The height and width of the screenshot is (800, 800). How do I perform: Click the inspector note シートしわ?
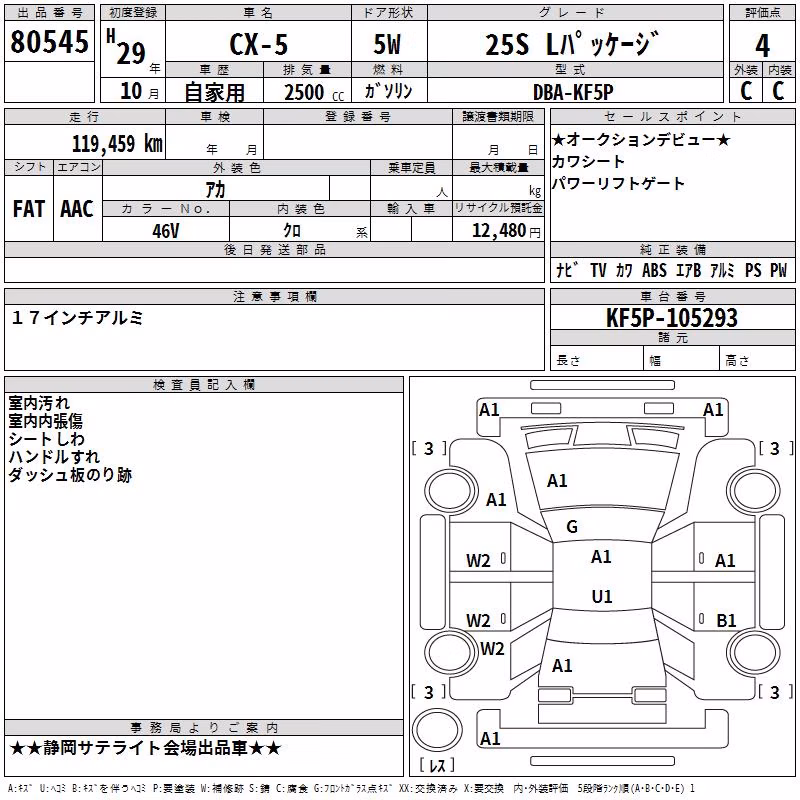click(46, 439)
